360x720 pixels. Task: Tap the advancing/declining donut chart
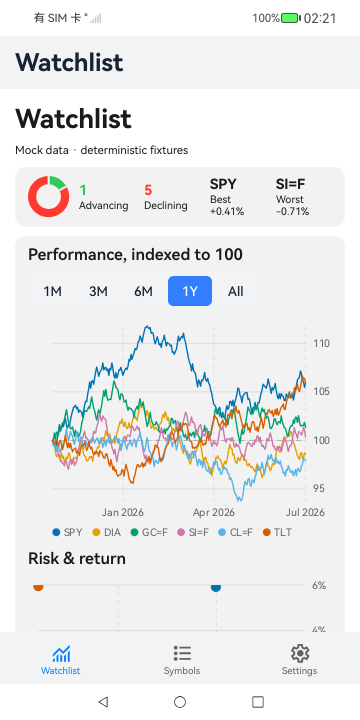(x=49, y=197)
